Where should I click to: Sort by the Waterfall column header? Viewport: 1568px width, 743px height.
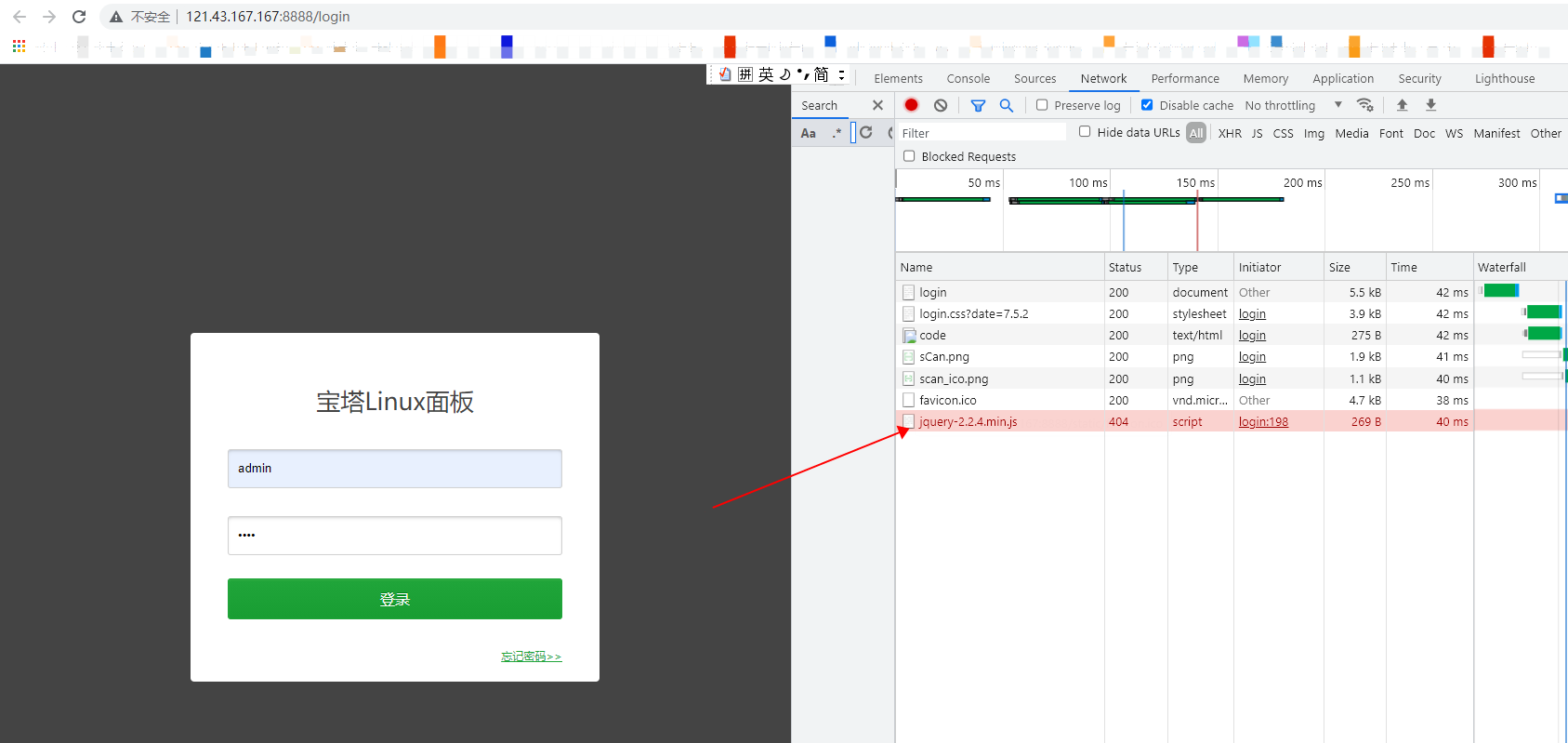[1520, 267]
